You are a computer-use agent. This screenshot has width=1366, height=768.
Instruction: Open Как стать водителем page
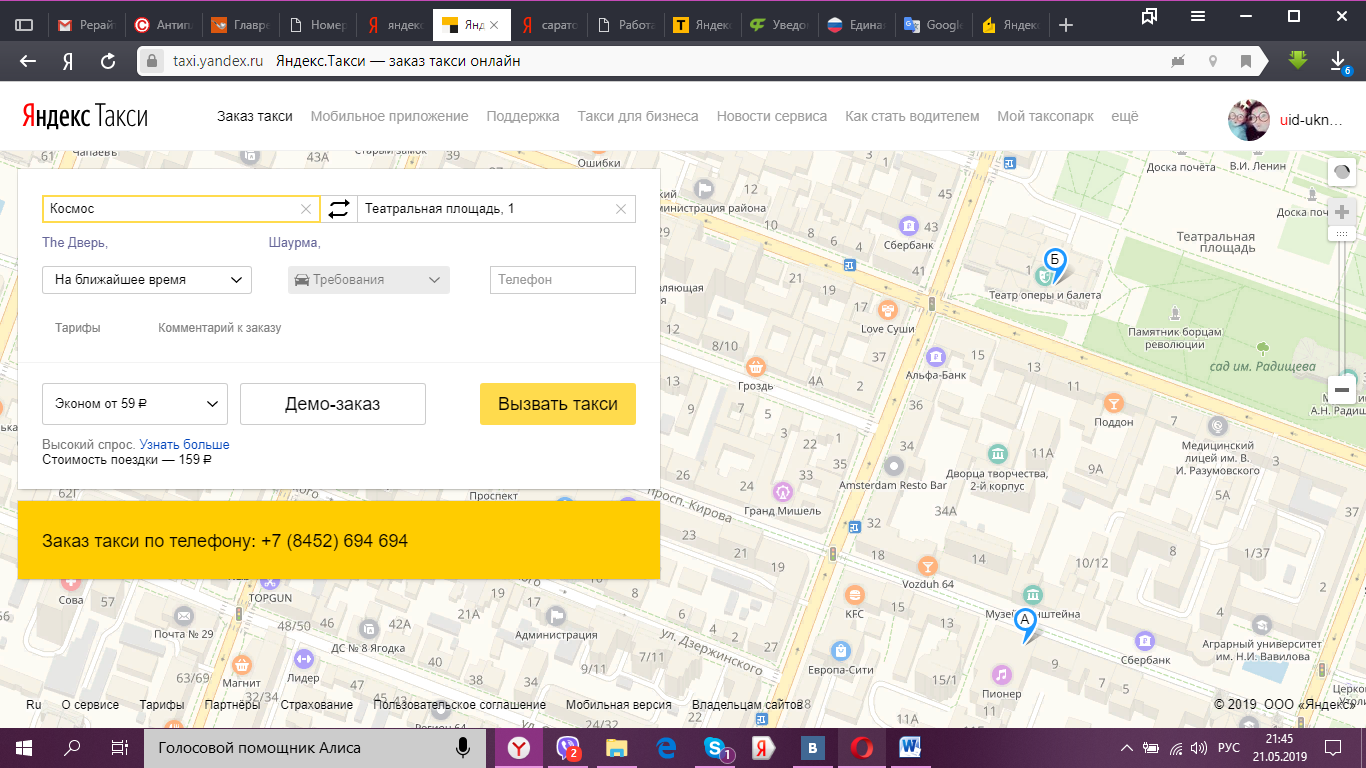[x=912, y=116]
